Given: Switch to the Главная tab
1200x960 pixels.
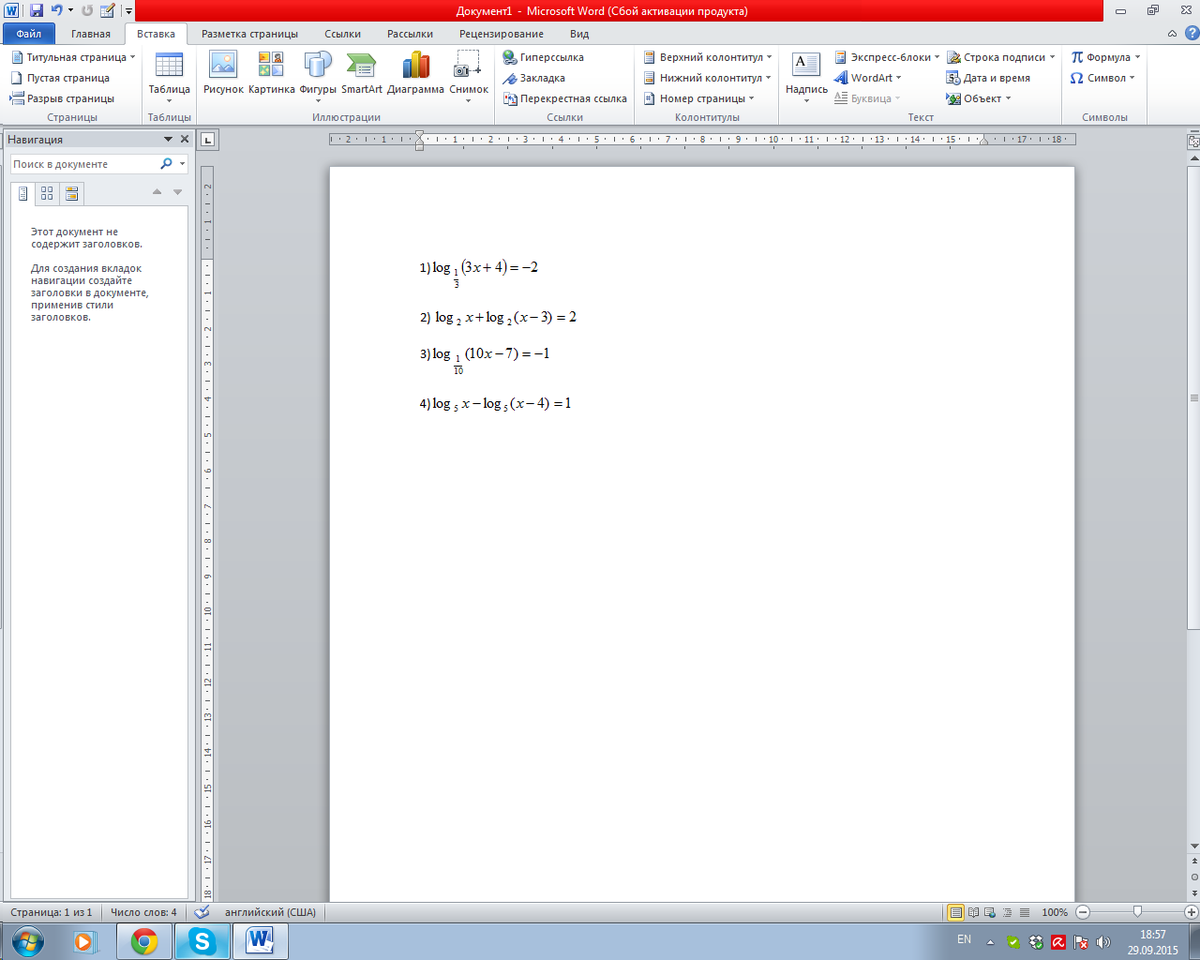Looking at the screenshot, I should tap(91, 34).
